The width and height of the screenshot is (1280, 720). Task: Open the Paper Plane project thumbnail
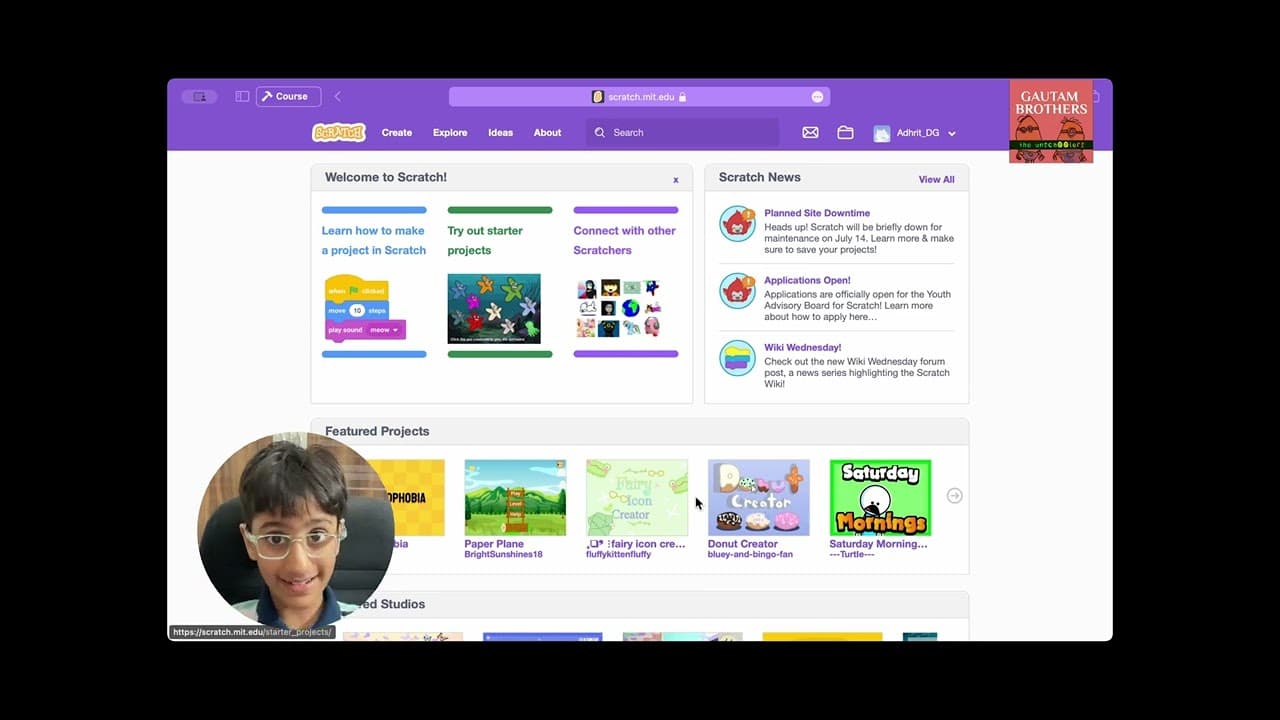coord(515,497)
